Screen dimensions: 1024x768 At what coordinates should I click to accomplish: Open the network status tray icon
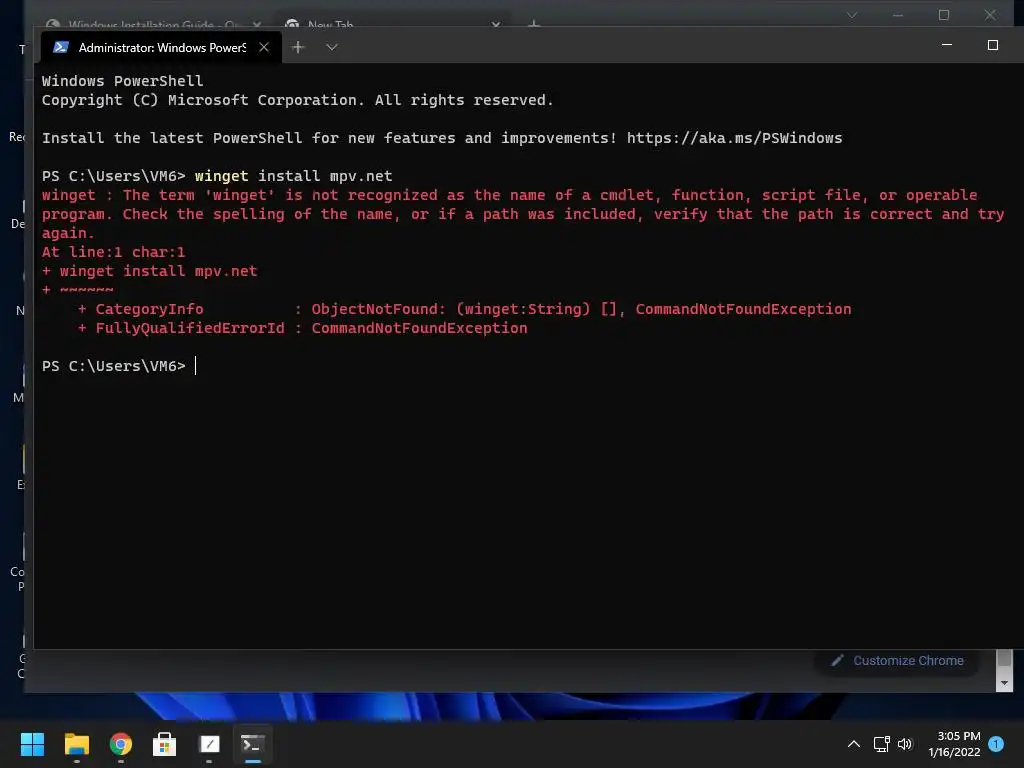click(x=882, y=744)
